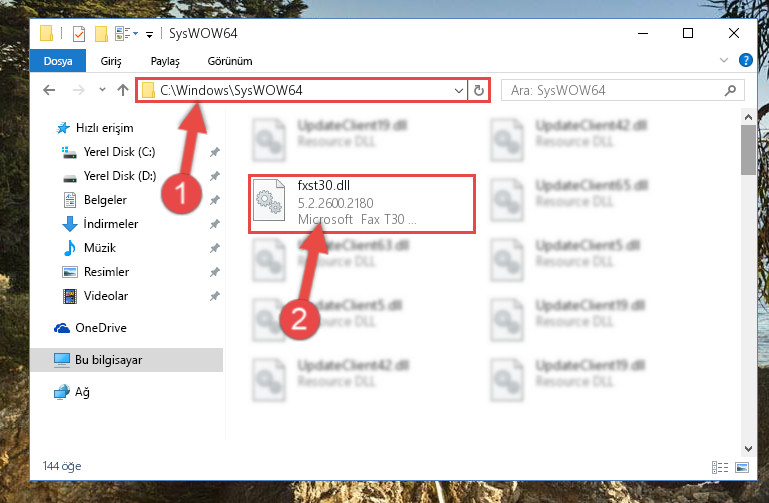Screen dimensions: 769x503
Task: Refresh the SysWOW64 folder view
Action: [x=479, y=90]
